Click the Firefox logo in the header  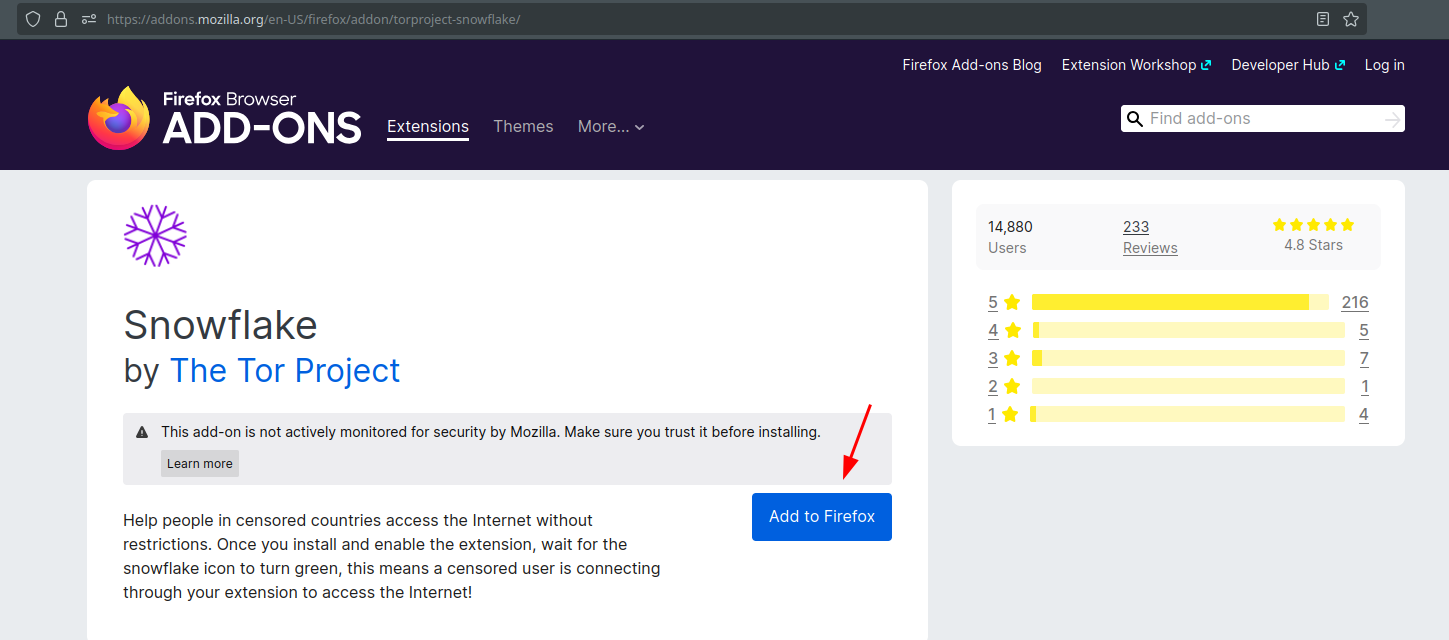point(119,118)
